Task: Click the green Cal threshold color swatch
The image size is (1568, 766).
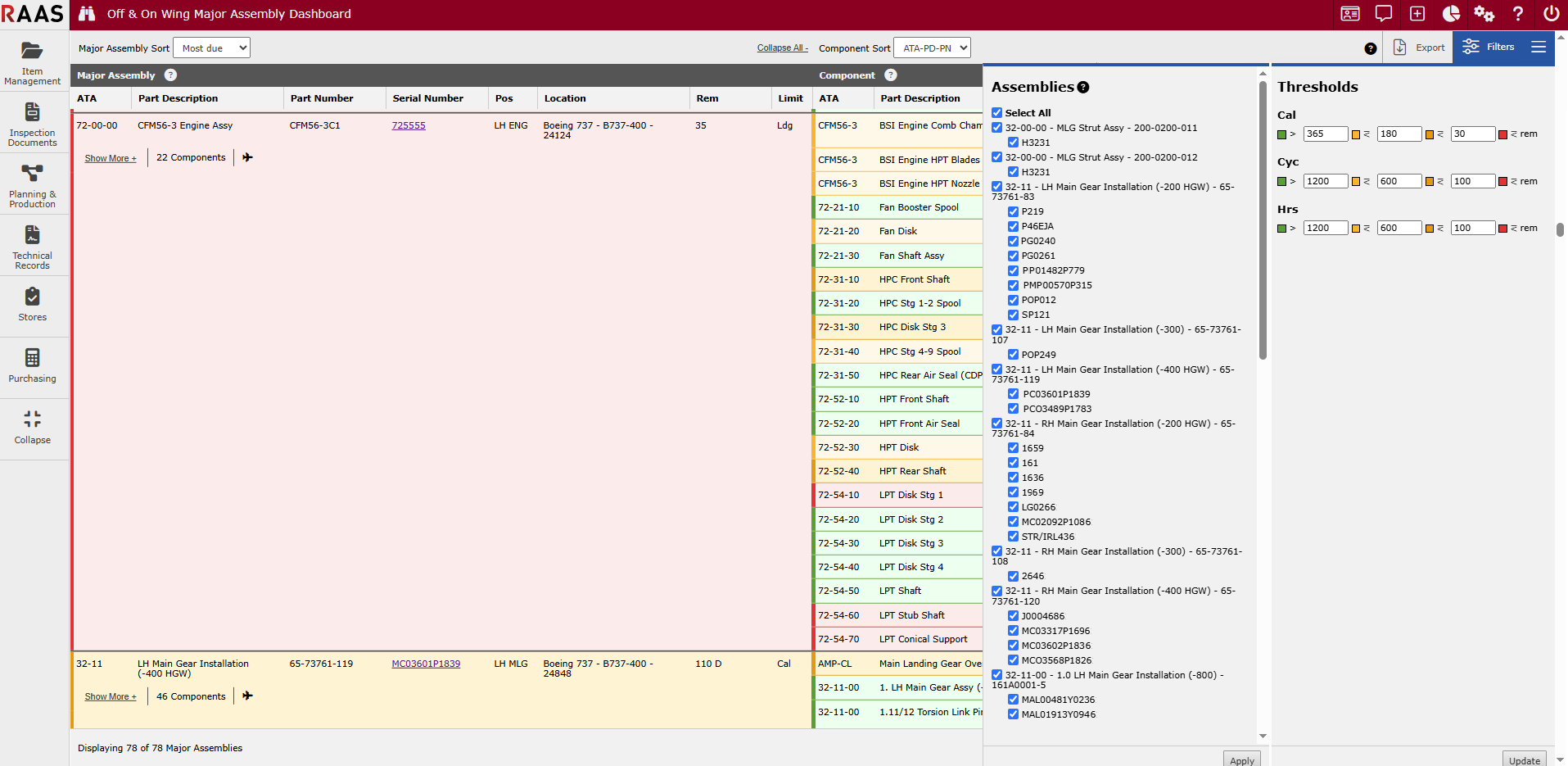Action: tap(1282, 134)
